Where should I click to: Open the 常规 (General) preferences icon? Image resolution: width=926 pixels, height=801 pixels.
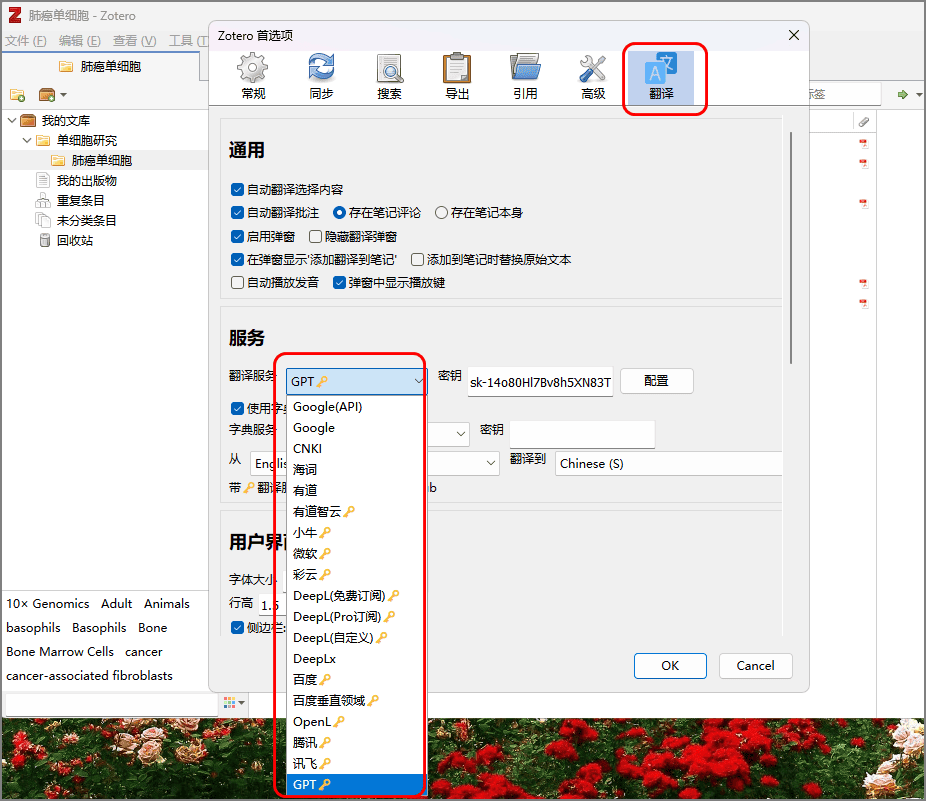[251, 75]
